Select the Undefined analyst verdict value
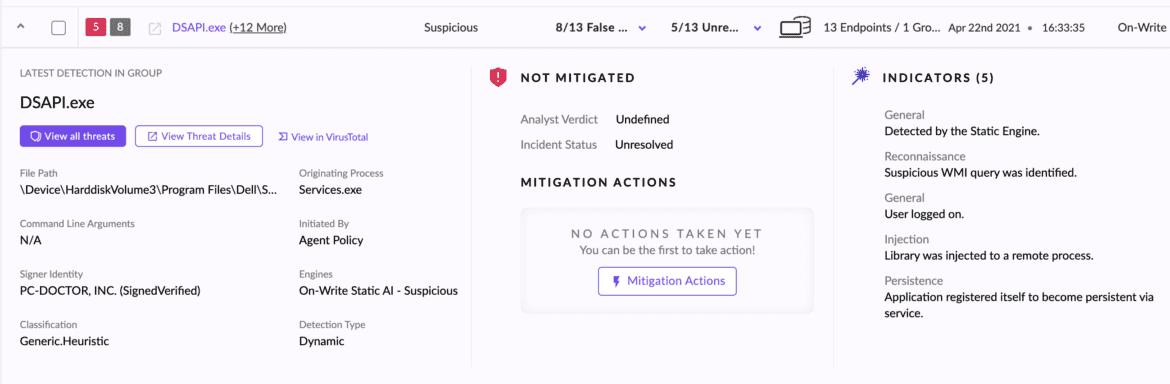 pos(642,119)
